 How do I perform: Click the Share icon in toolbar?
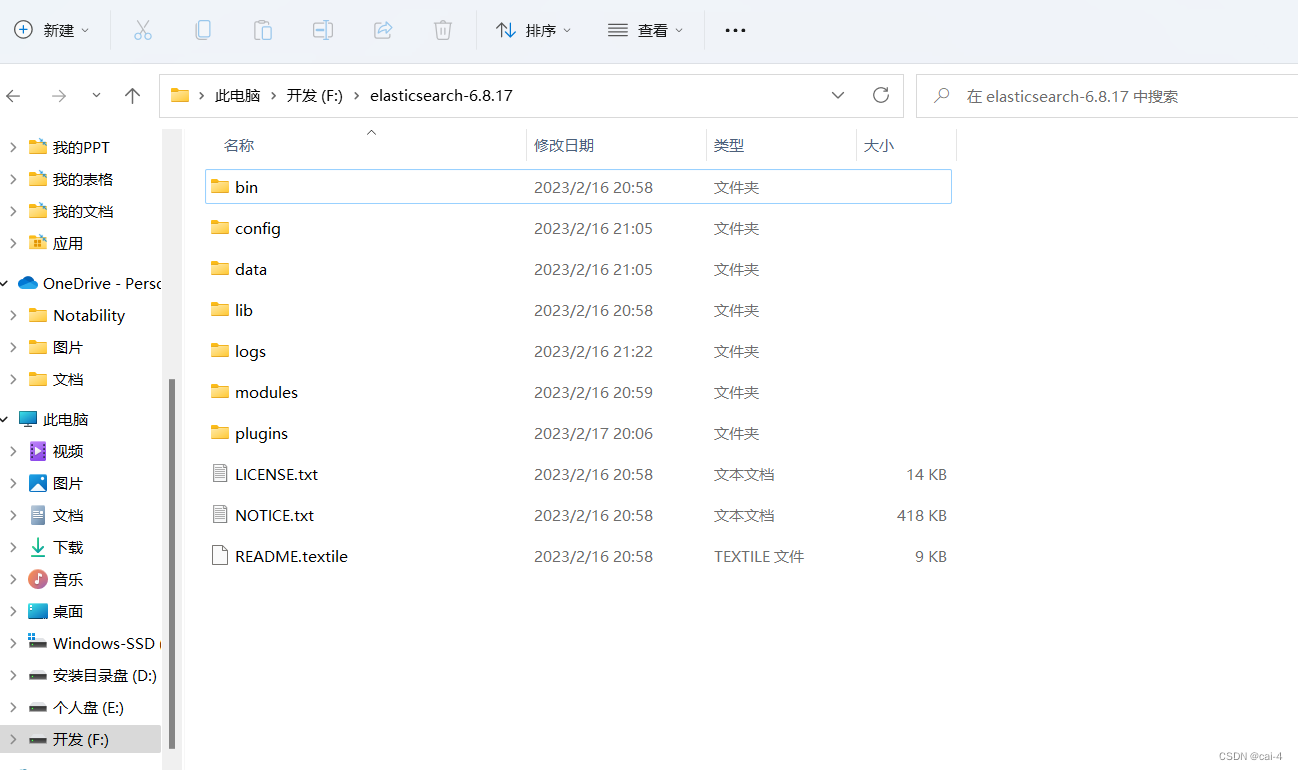383,30
